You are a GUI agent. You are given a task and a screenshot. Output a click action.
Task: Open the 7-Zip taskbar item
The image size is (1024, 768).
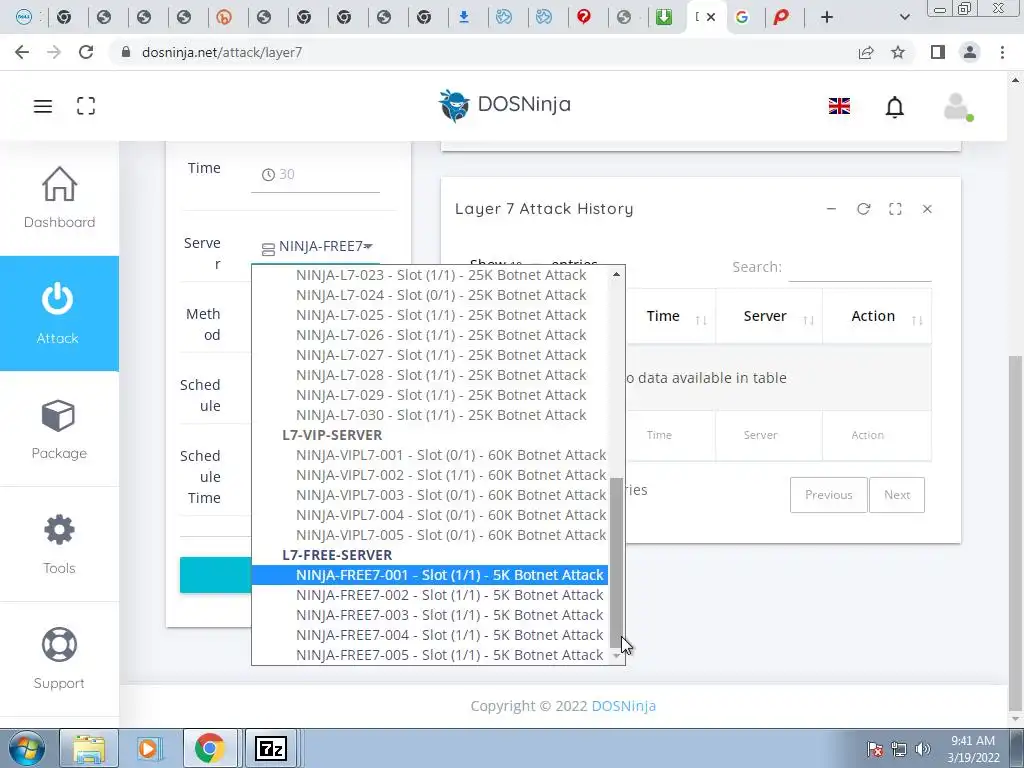(x=271, y=749)
